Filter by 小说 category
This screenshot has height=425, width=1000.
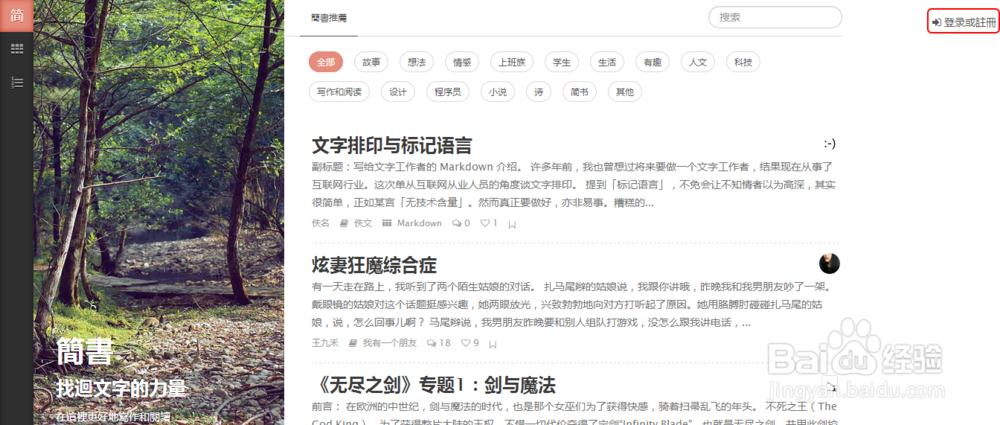(x=497, y=91)
